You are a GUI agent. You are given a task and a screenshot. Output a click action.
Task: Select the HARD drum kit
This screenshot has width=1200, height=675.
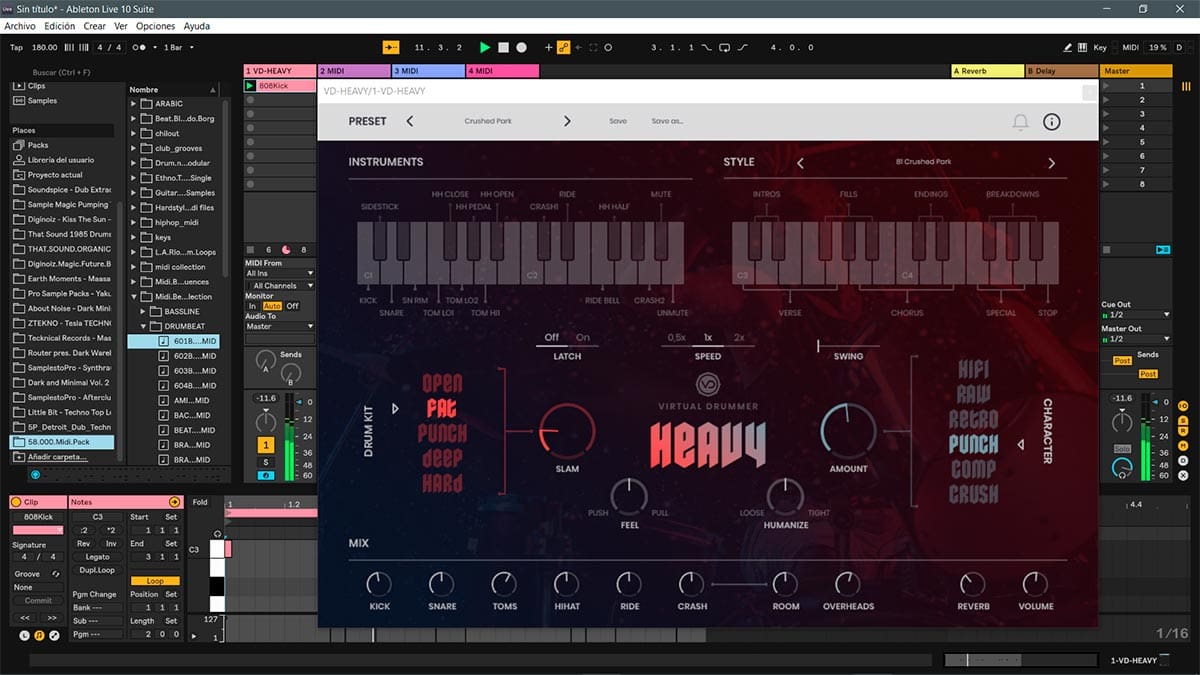[x=442, y=484]
